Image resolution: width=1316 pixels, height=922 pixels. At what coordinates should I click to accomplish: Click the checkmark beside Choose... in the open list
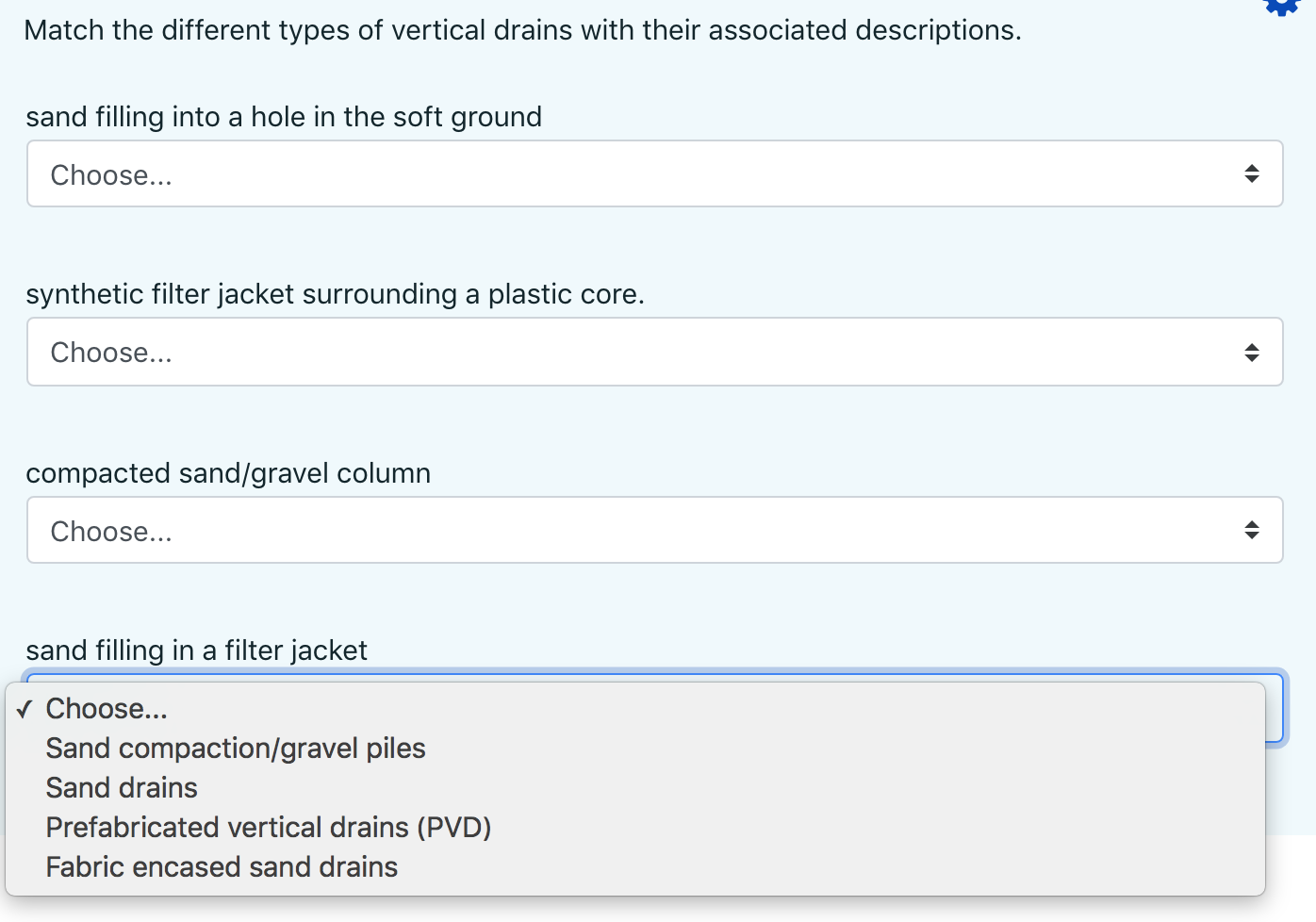[x=25, y=709]
